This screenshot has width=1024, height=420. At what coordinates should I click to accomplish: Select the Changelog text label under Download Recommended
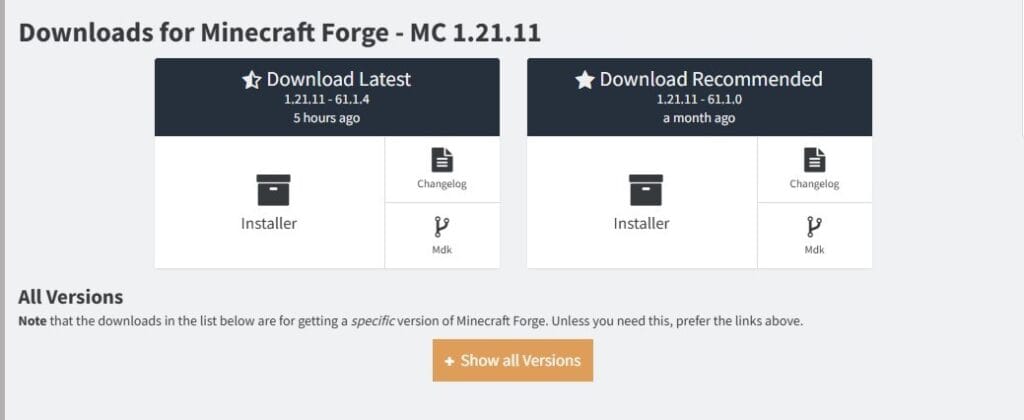pyautogui.click(x=814, y=184)
